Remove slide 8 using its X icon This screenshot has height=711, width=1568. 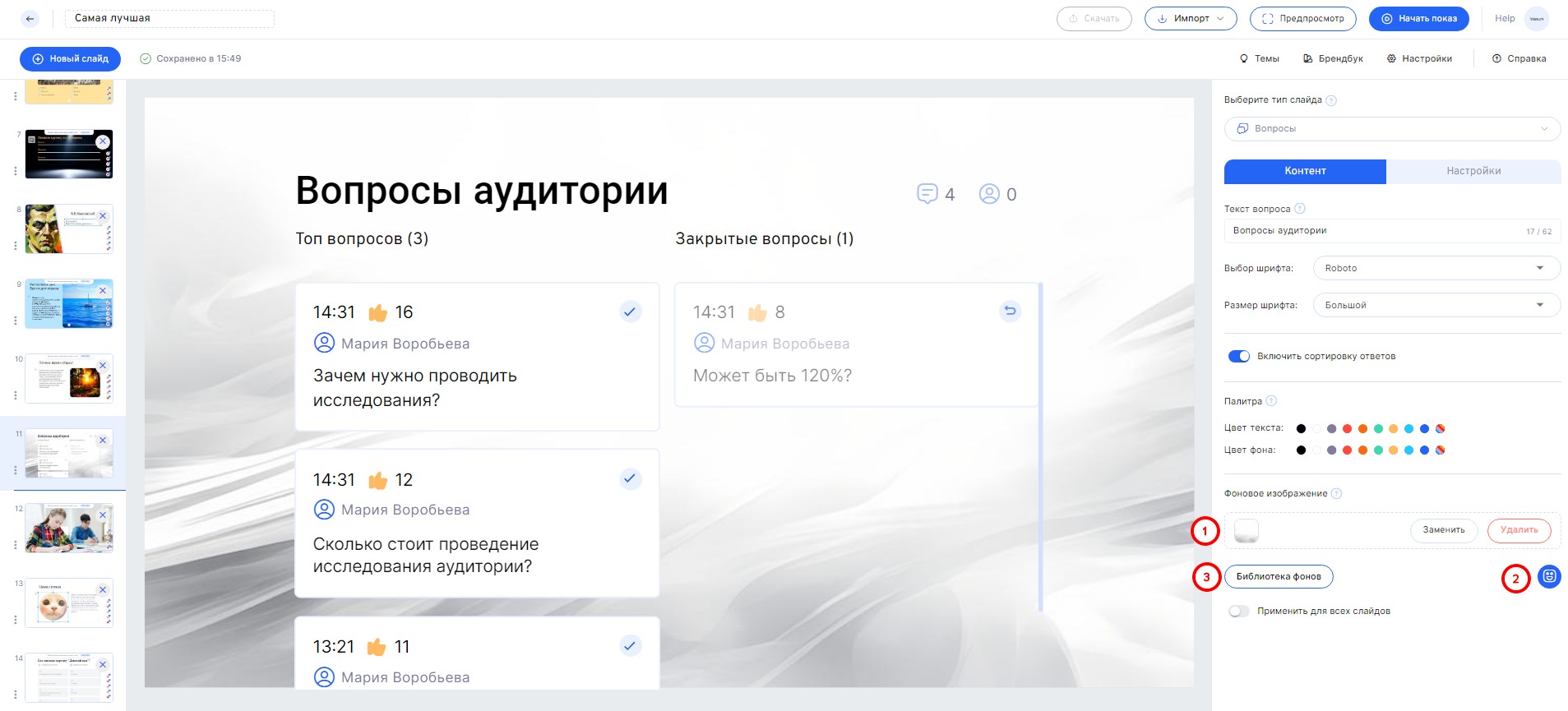103,216
